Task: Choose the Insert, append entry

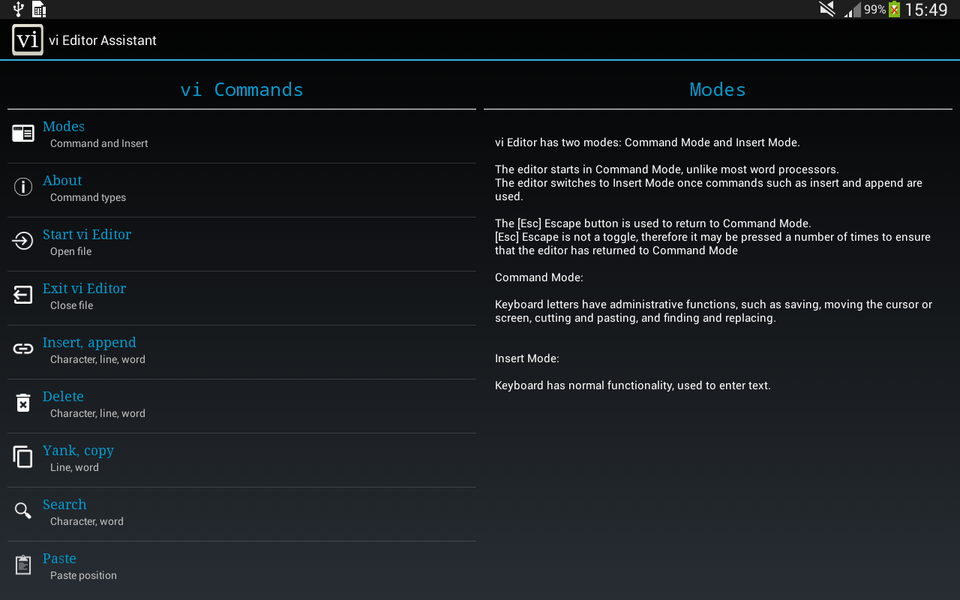Action: point(241,351)
